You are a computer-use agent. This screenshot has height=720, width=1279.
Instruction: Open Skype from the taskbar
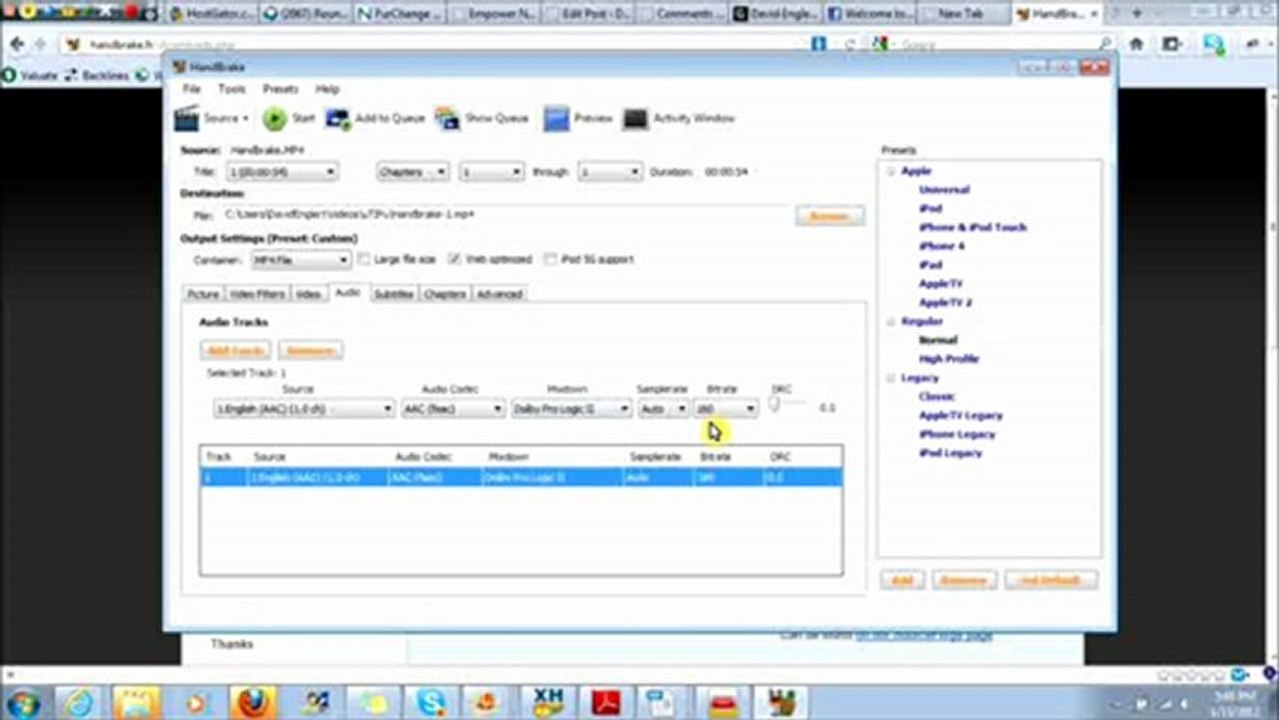point(431,702)
